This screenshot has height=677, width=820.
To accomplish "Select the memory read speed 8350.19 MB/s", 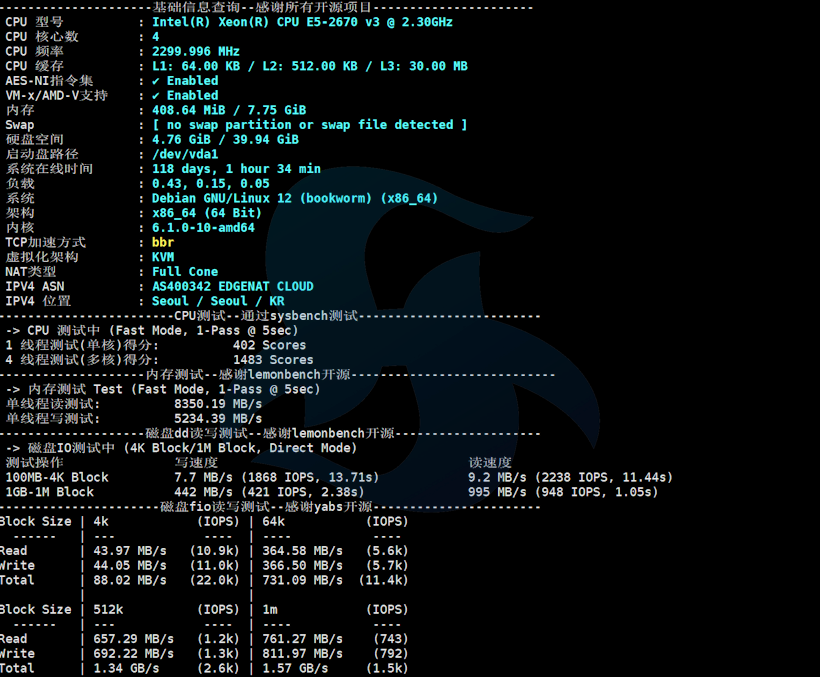I will point(218,404).
